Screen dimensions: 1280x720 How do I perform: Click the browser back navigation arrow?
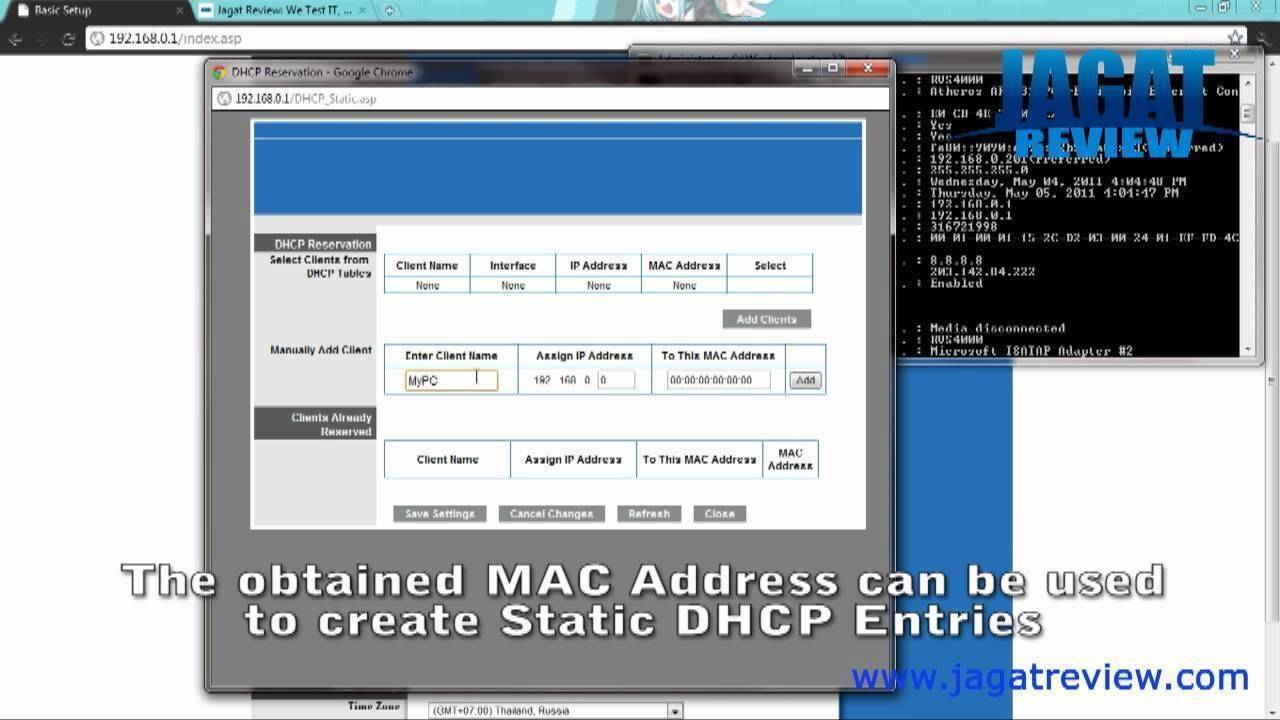pyautogui.click(x=15, y=39)
